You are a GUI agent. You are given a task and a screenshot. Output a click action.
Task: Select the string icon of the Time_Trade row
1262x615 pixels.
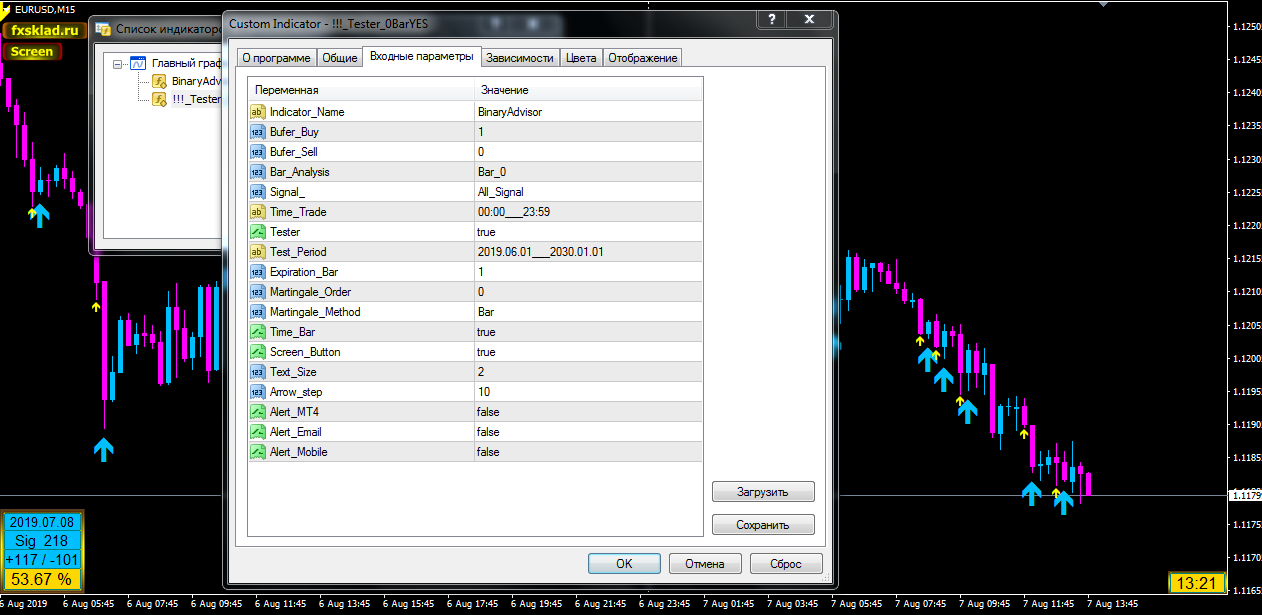(258, 212)
